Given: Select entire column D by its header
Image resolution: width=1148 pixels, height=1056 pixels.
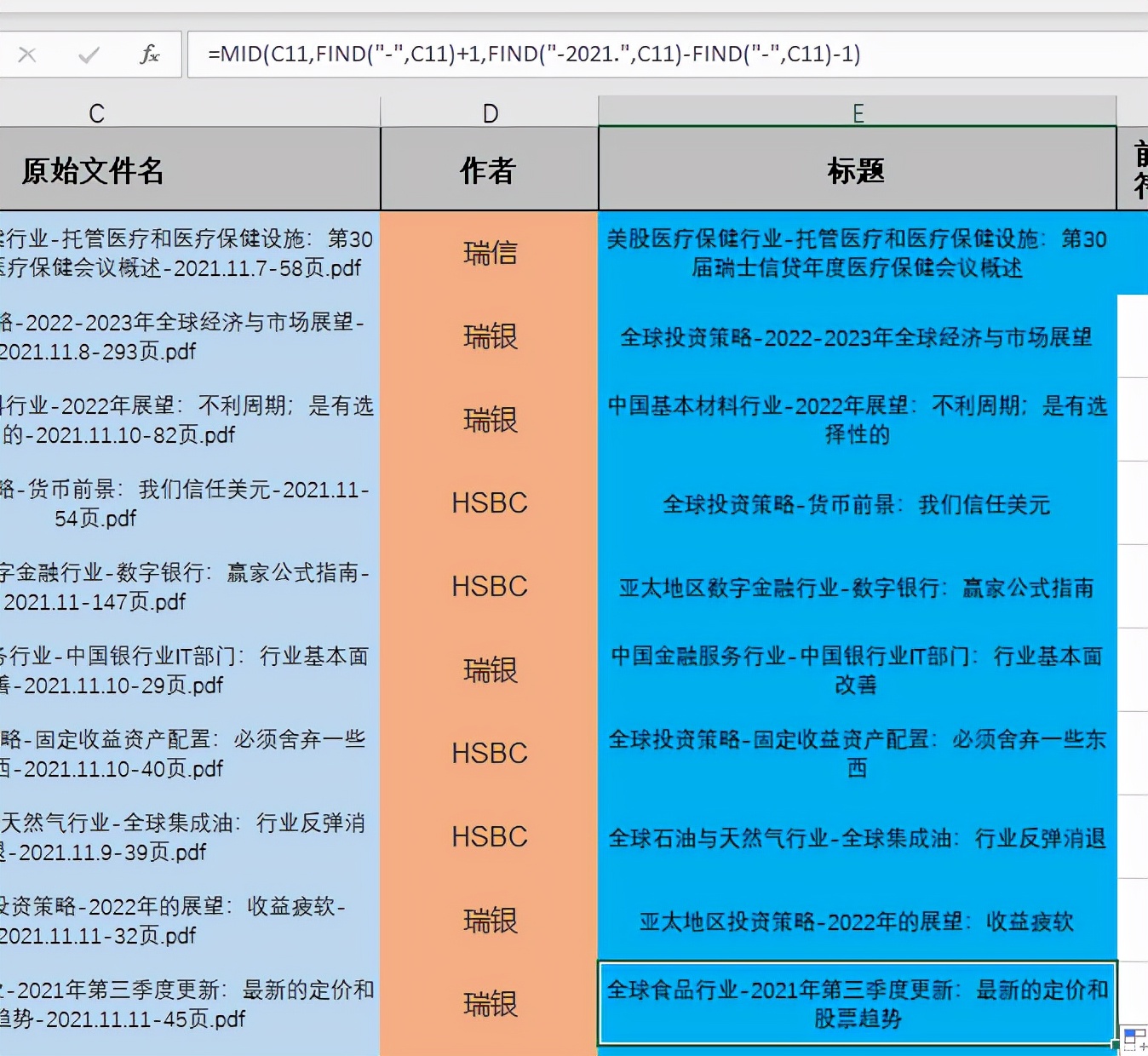Looking at the screenshot, I should pos(489,111).
